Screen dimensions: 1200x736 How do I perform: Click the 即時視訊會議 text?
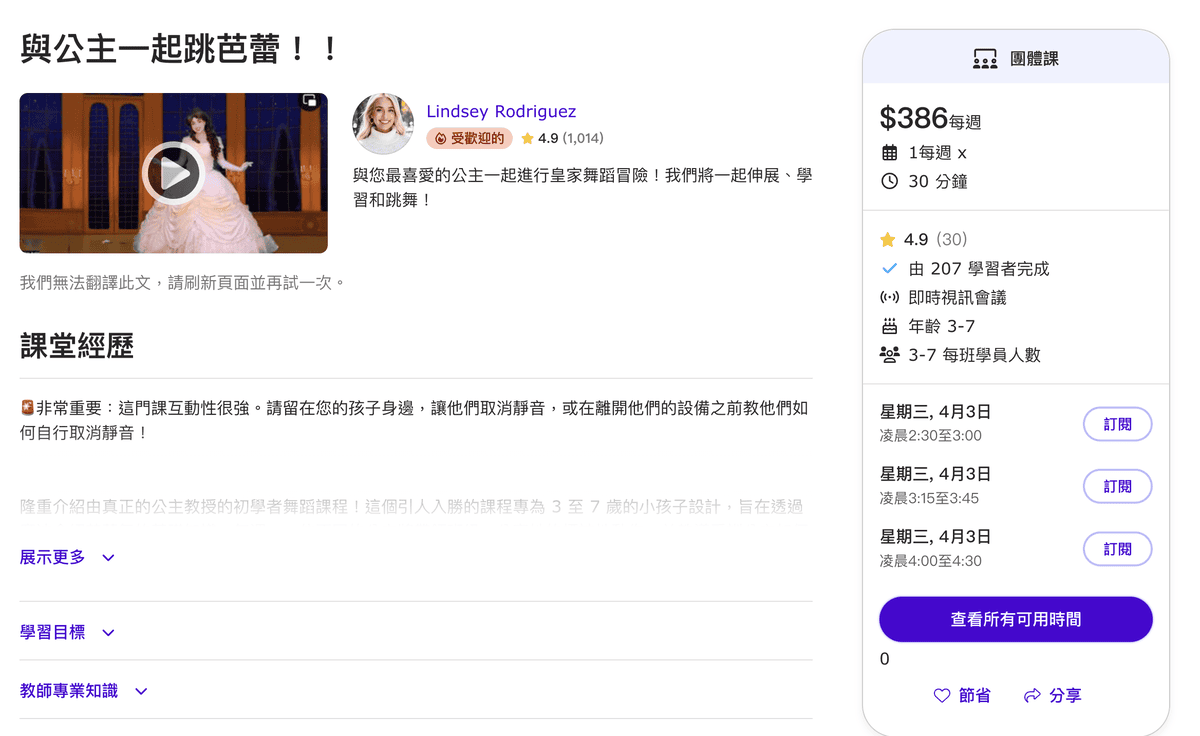point(957,297)
